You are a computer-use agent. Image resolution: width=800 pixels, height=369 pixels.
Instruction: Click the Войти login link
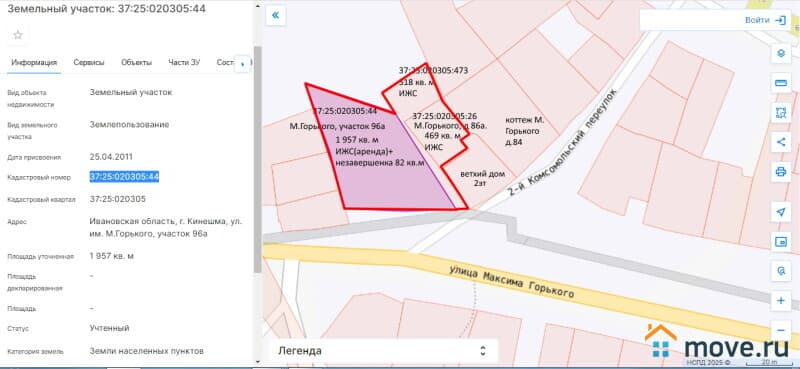(x=757, y=20)
